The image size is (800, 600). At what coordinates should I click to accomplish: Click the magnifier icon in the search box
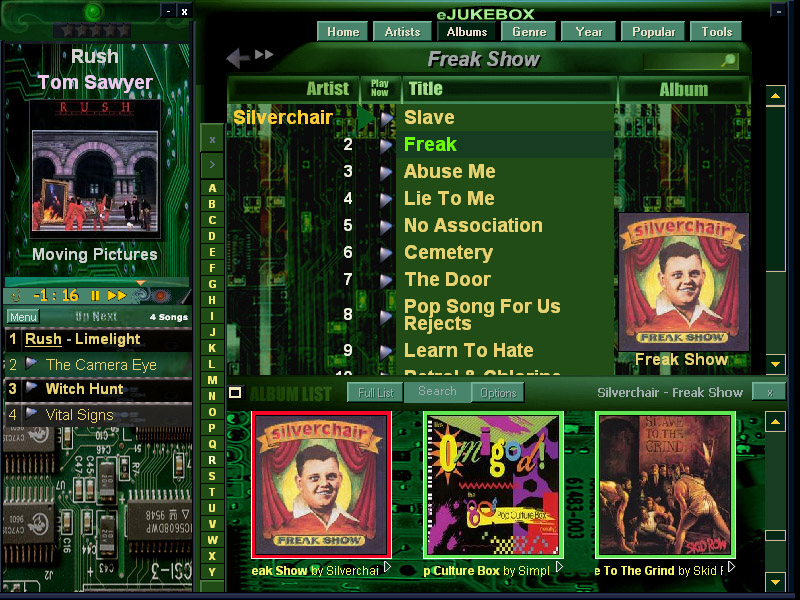[x=729, y=61]
